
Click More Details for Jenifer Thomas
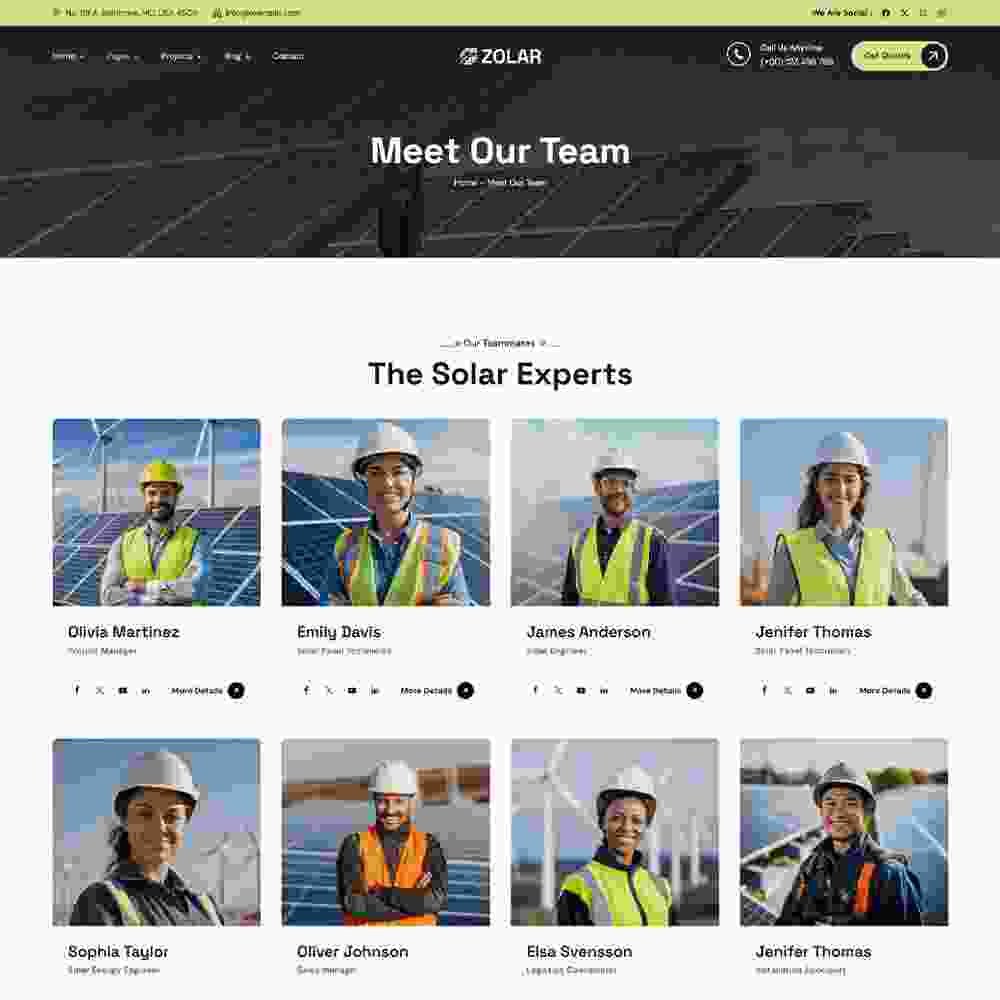pyautogui.click(x=895, y=690)
